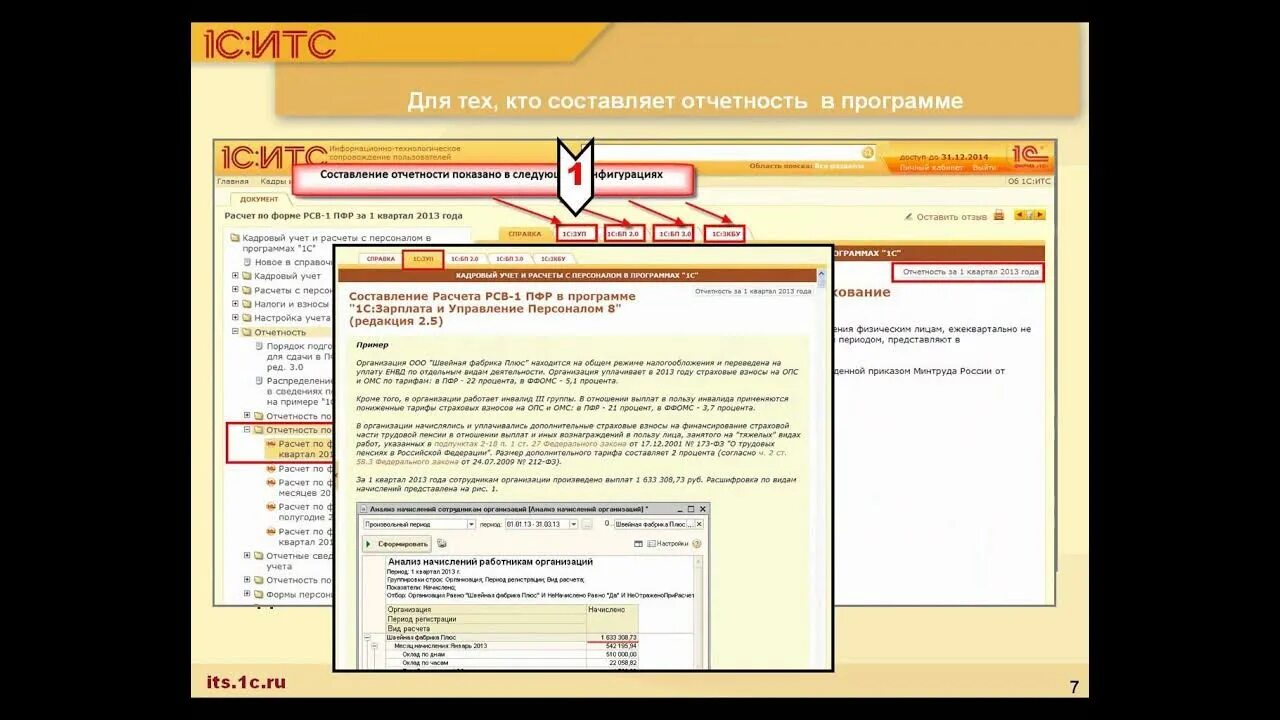Click the 1С:ИТС logo in the page header

(273, 157)
